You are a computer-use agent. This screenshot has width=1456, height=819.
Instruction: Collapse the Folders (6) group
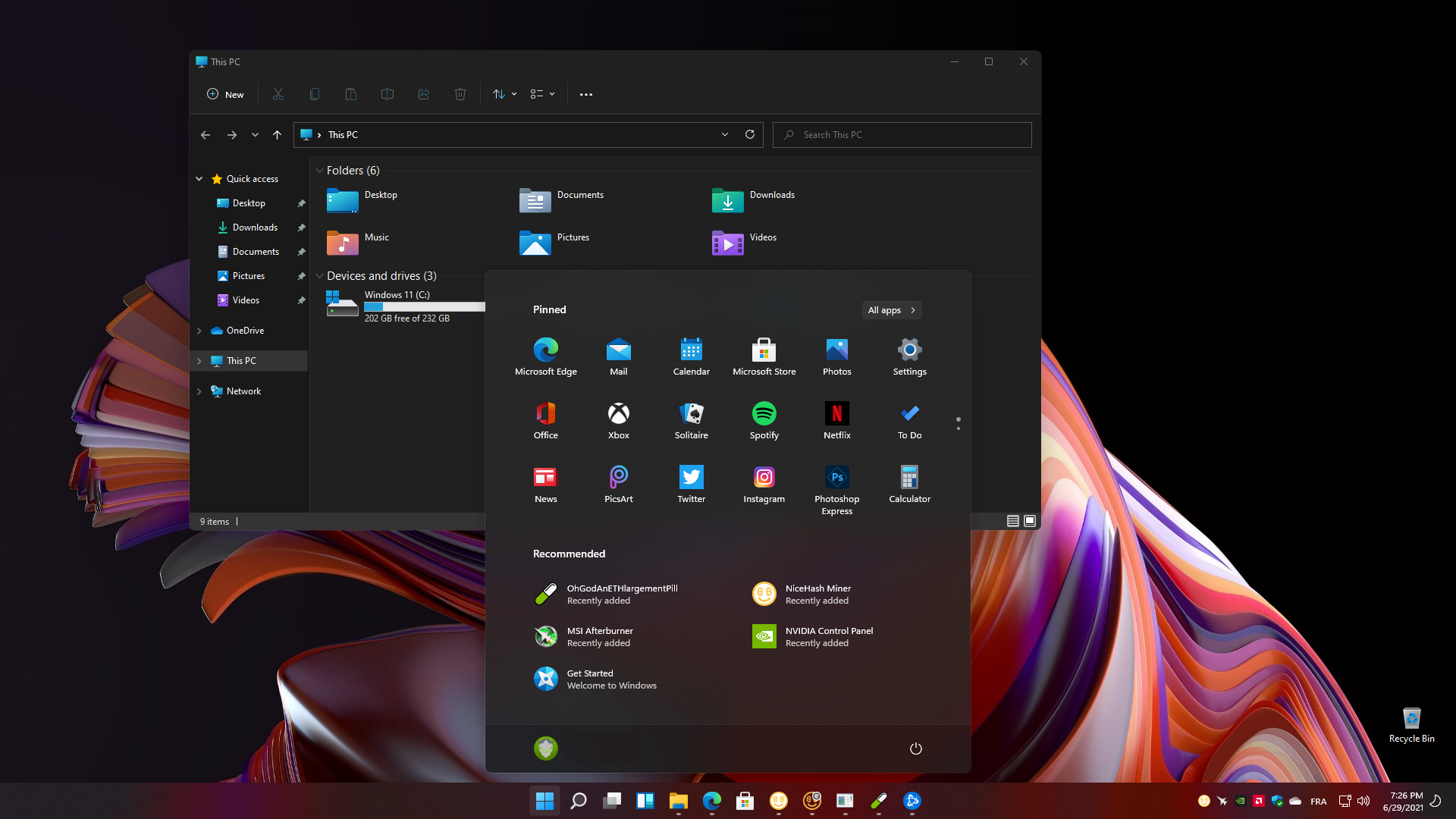coord(319,171)
